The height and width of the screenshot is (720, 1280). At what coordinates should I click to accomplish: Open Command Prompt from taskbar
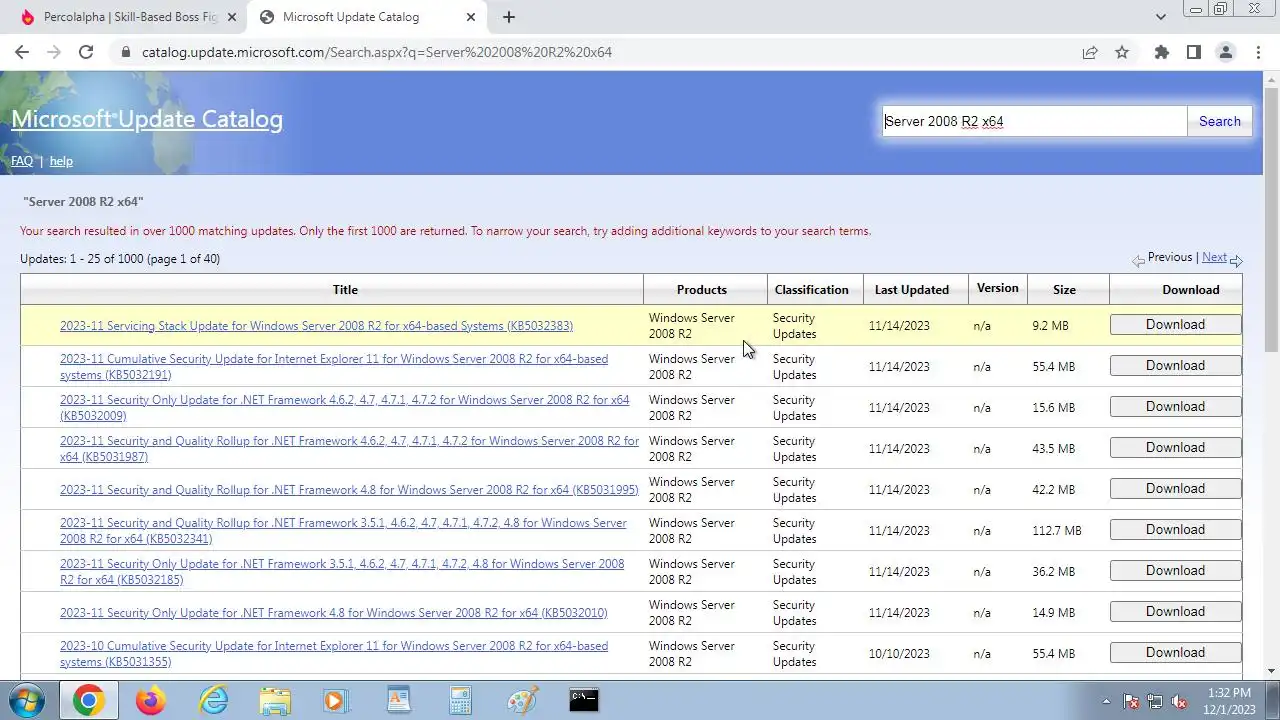584,700
